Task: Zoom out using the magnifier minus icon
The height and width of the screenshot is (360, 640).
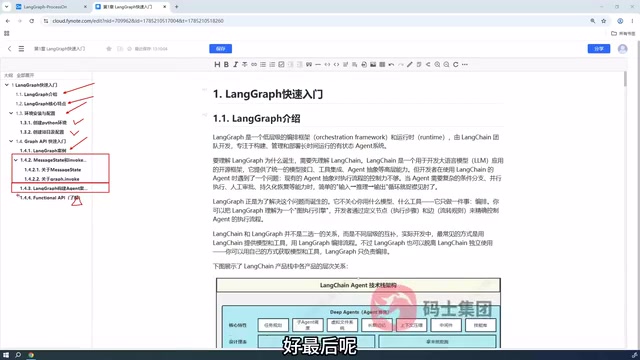Action: pyautogui.click(x=447, y=64)
